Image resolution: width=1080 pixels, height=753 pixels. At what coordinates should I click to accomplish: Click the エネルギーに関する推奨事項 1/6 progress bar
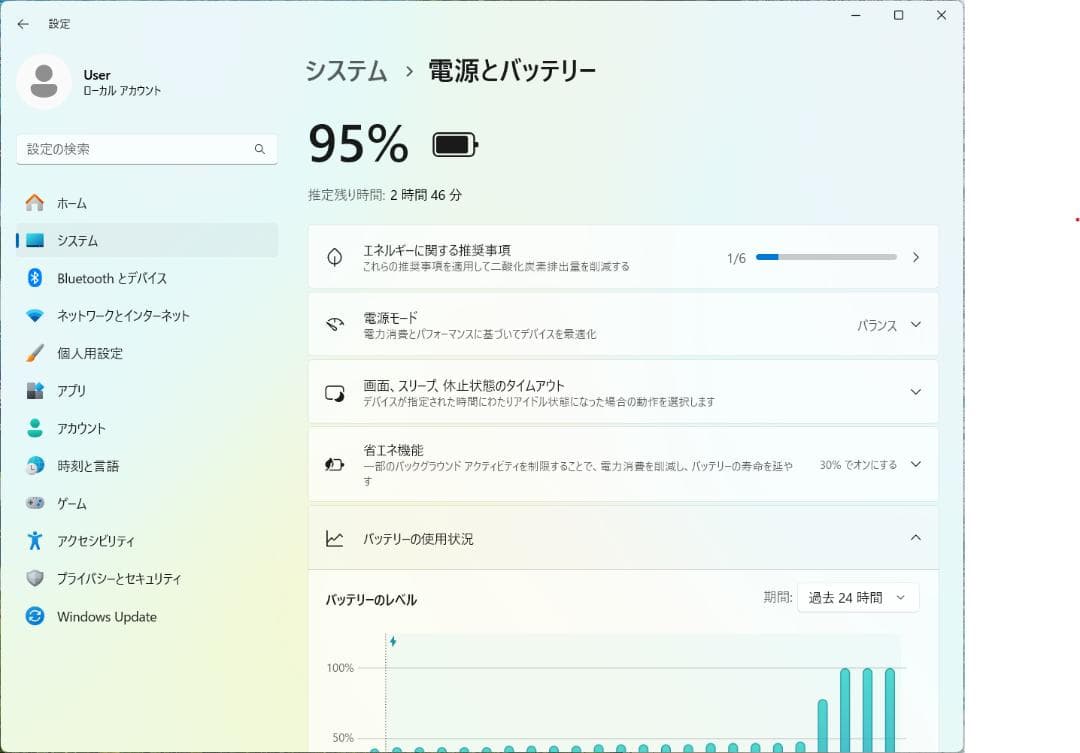pyautogui.click(x=826, y=257)
